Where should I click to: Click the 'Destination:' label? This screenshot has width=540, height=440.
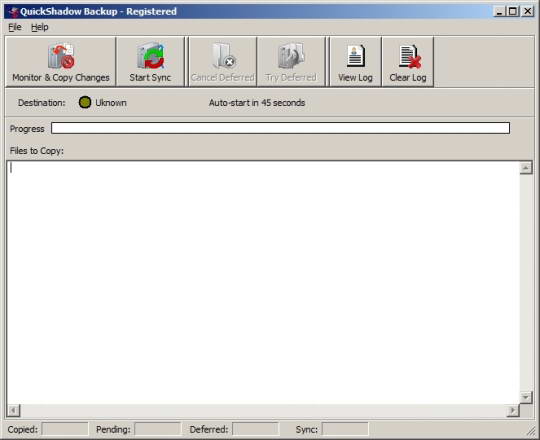tap(42, 103)
